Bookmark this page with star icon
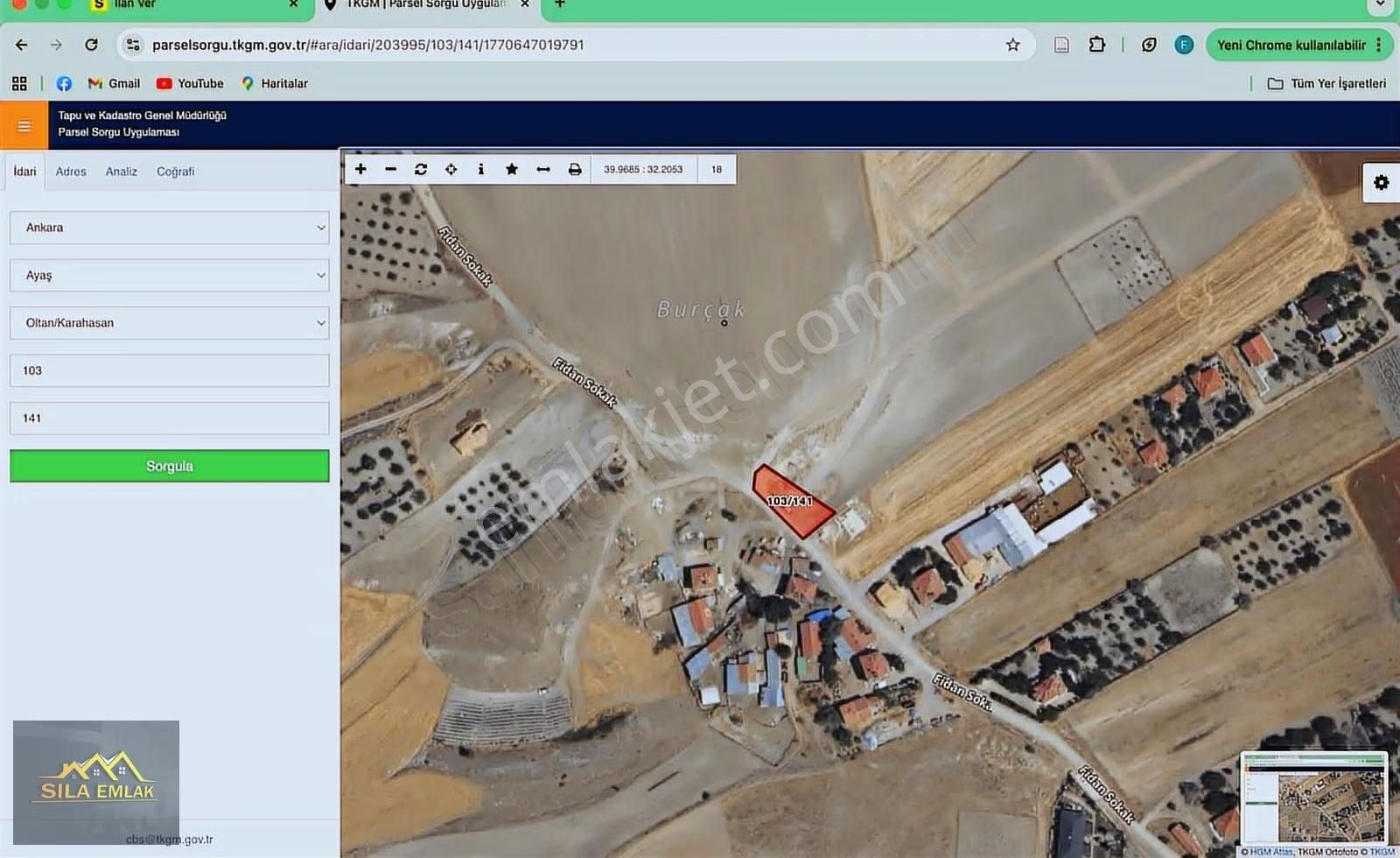This screenshot has height=858, width=1400. (x=1012, y=45)
